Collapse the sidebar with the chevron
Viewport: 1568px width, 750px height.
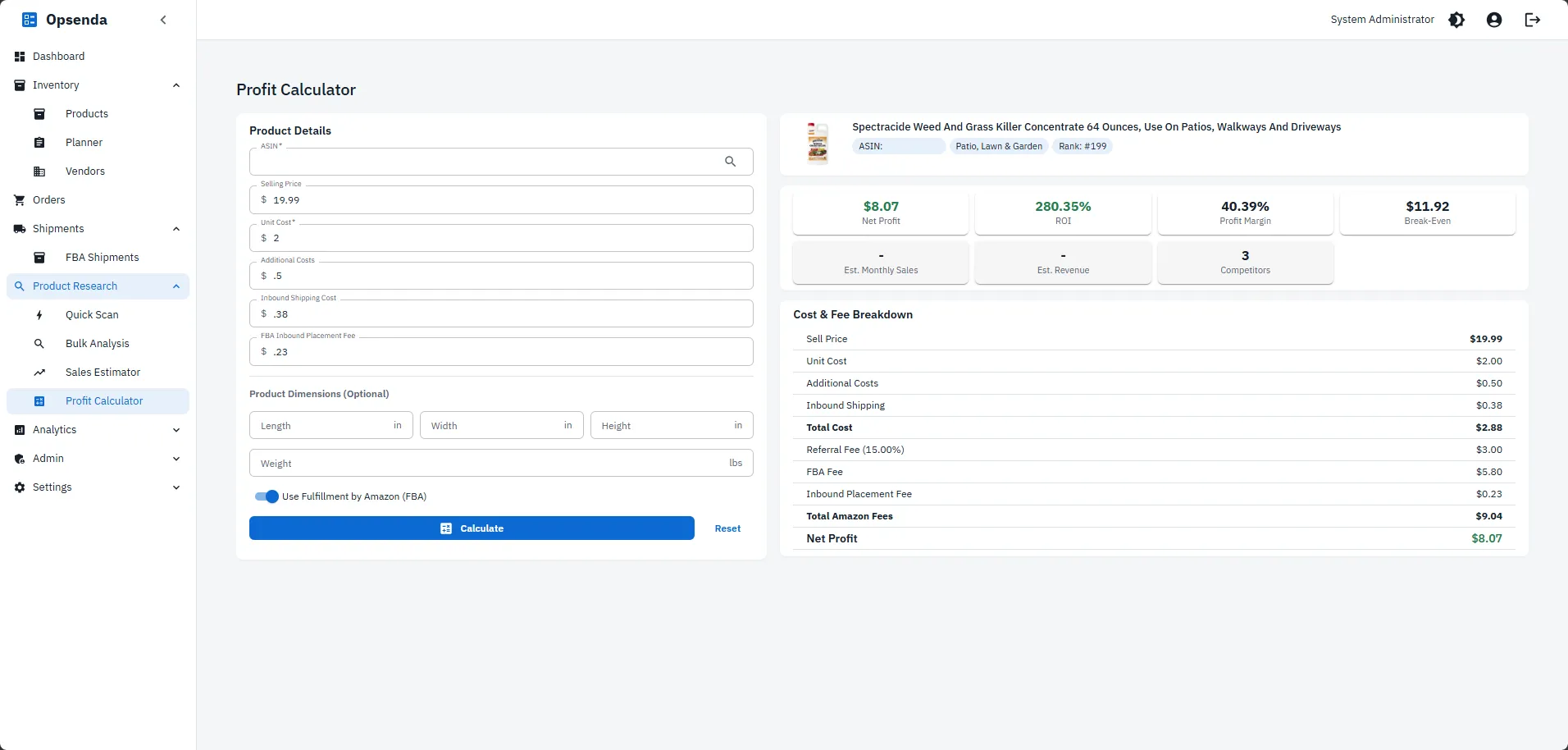point(163,20)
